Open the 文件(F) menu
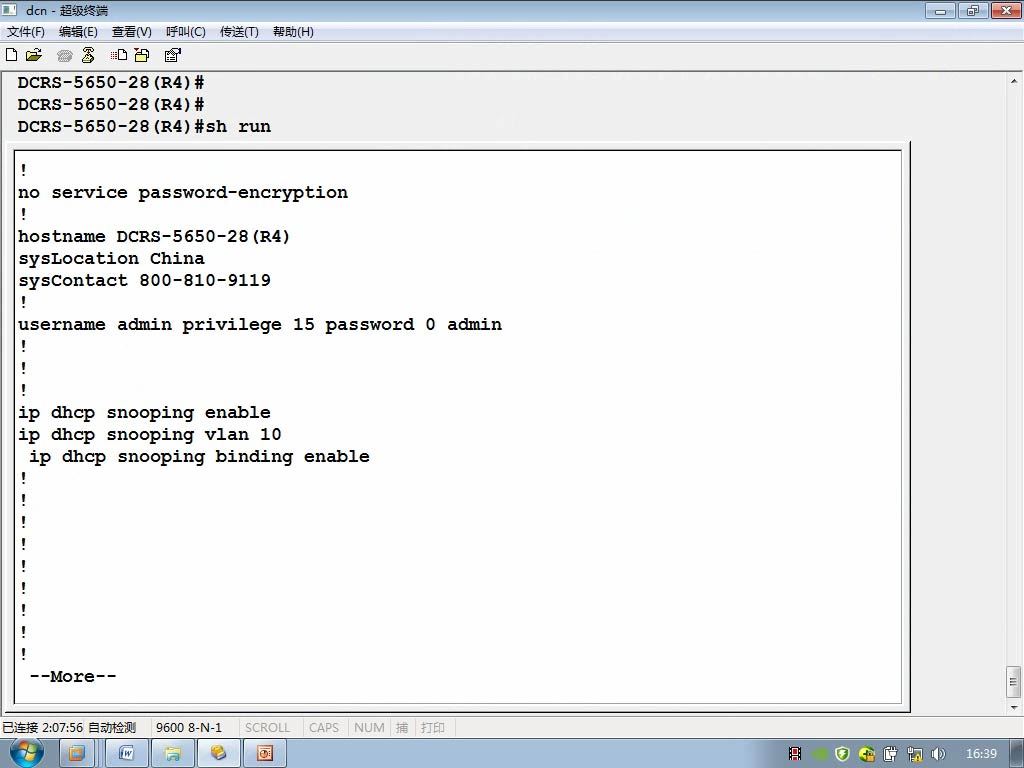The width and height of the screenshot is (1024, 768). click(26, 31)
